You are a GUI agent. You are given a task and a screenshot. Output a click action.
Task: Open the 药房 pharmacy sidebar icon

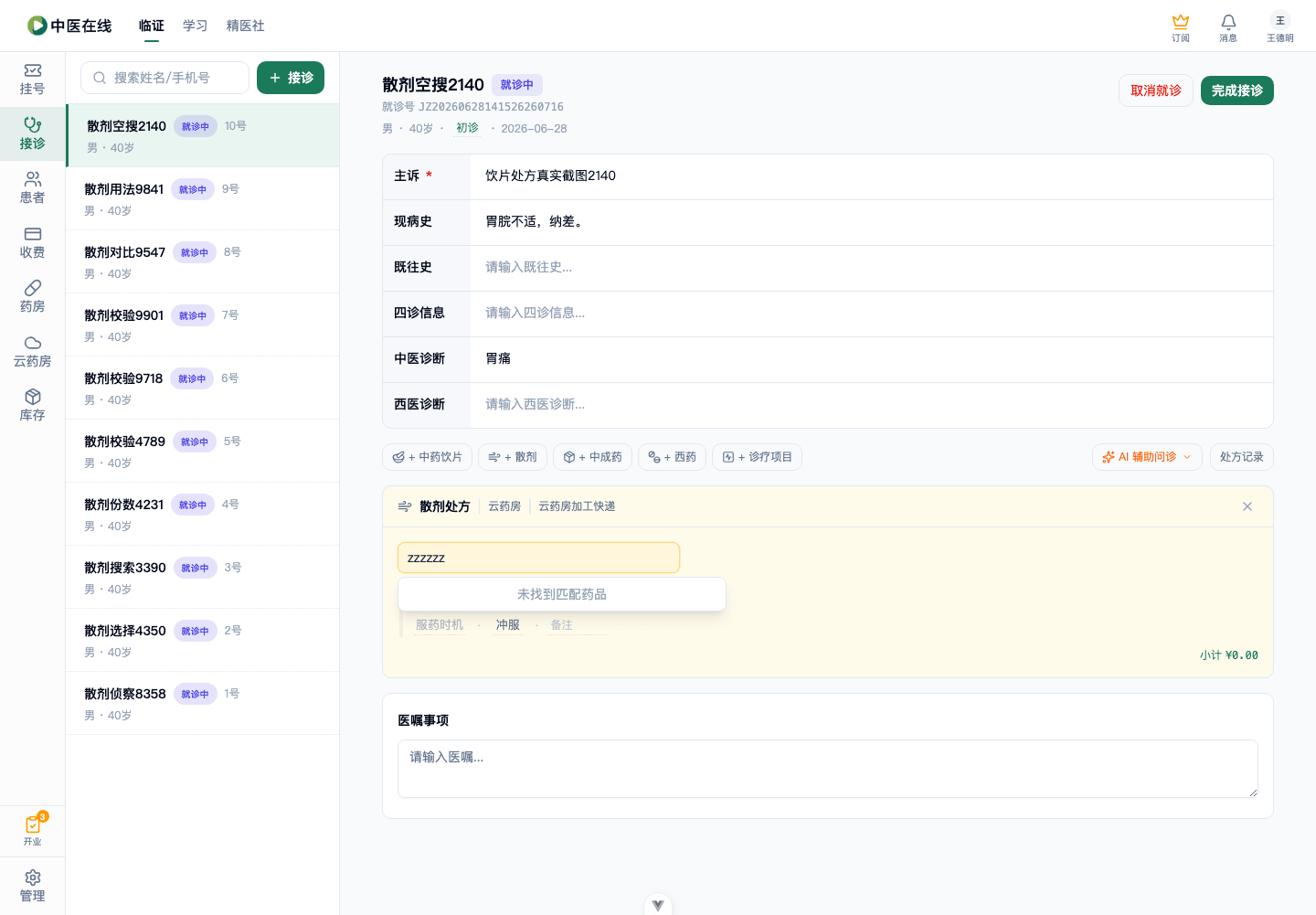[32, 297]
